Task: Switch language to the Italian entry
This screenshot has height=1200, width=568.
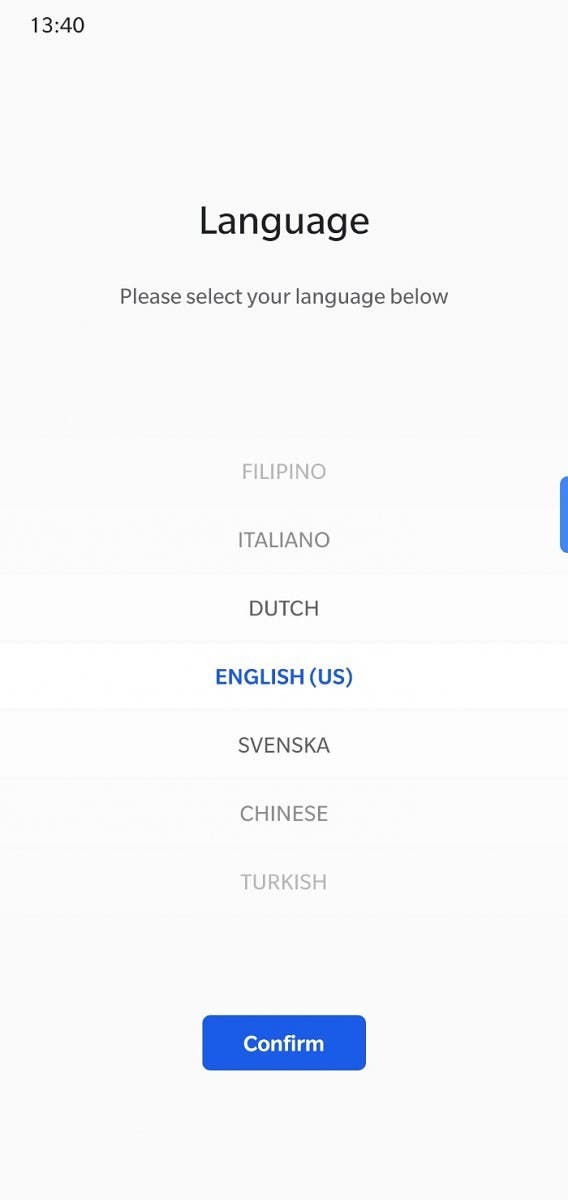Action: point(284,540)
